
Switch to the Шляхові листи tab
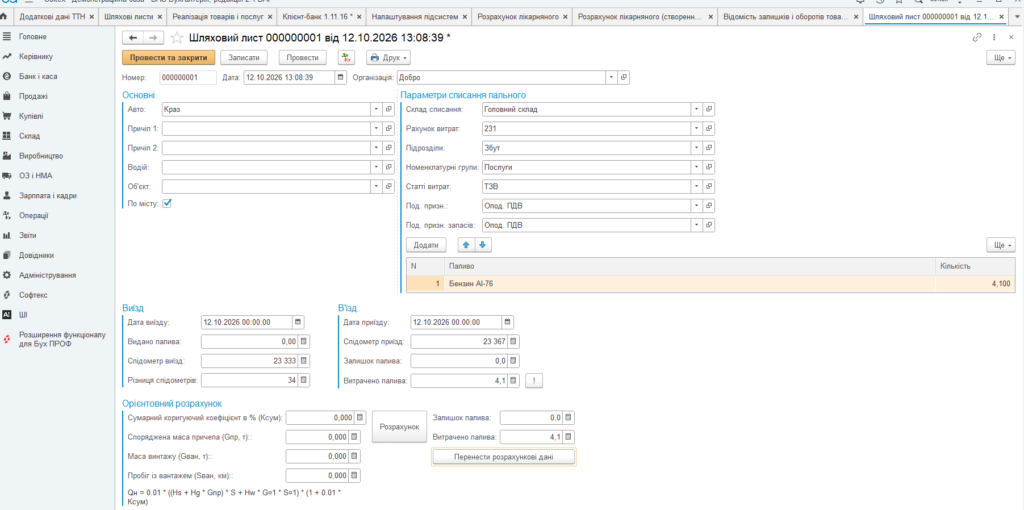(x=133, y=16)
